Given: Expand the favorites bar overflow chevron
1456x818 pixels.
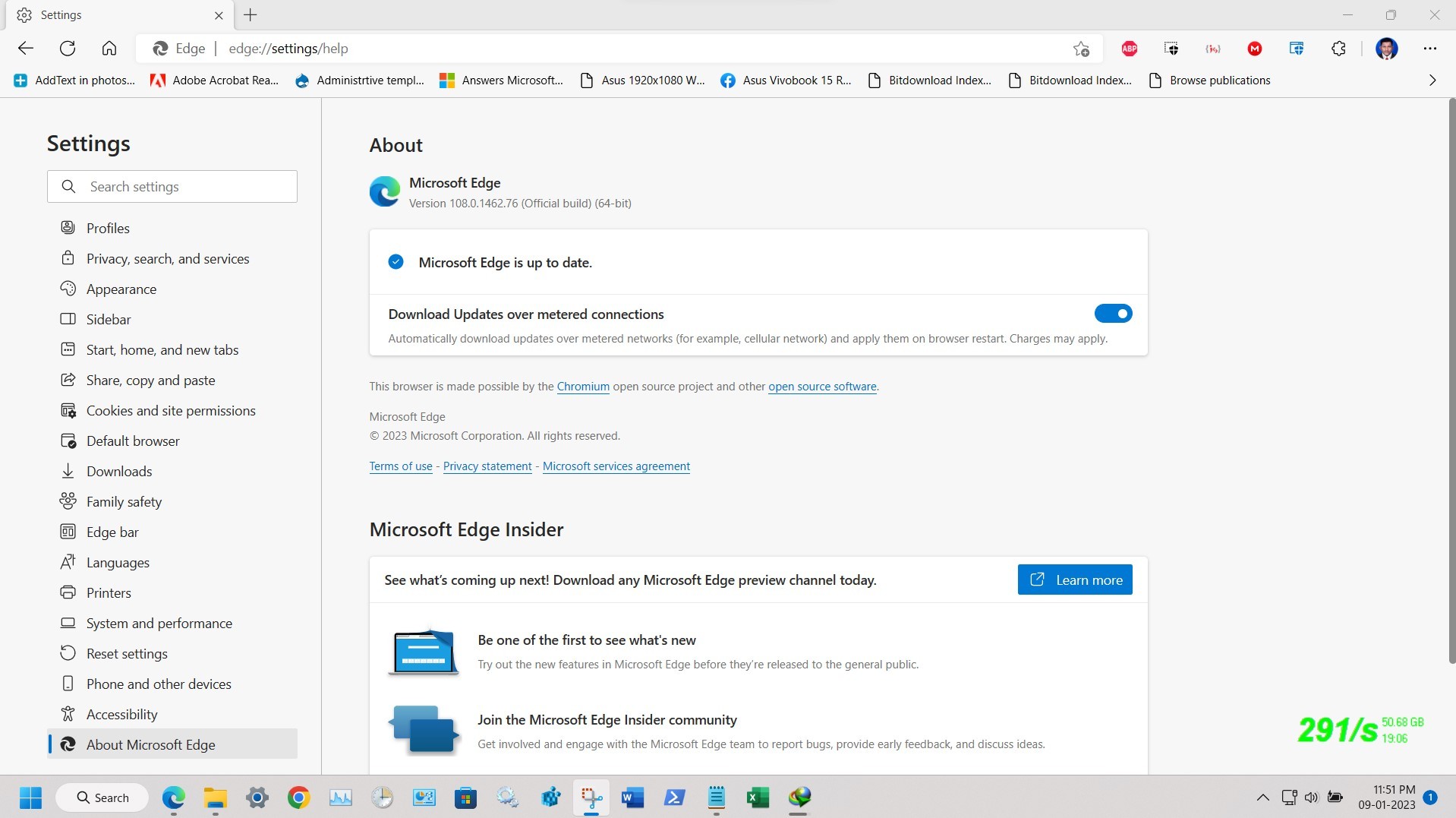Looking at the screenshot, I should [x=1432, y=81].
